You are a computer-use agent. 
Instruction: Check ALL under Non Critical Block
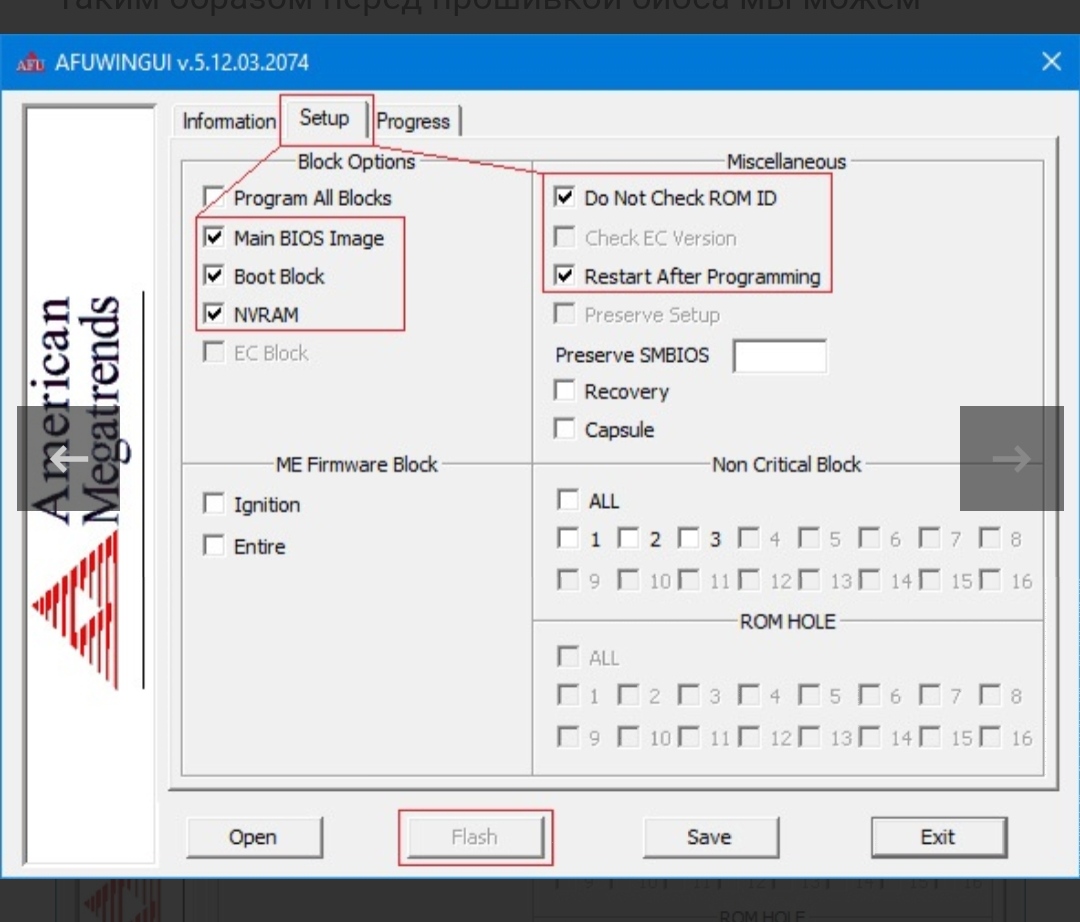pyautogui.click(x=568, y=500)
